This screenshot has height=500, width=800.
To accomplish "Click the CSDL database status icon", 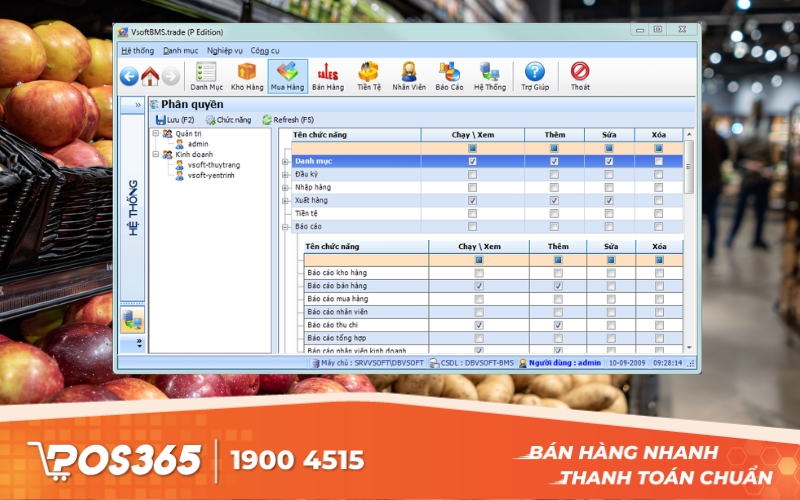I will click(434, 363).
